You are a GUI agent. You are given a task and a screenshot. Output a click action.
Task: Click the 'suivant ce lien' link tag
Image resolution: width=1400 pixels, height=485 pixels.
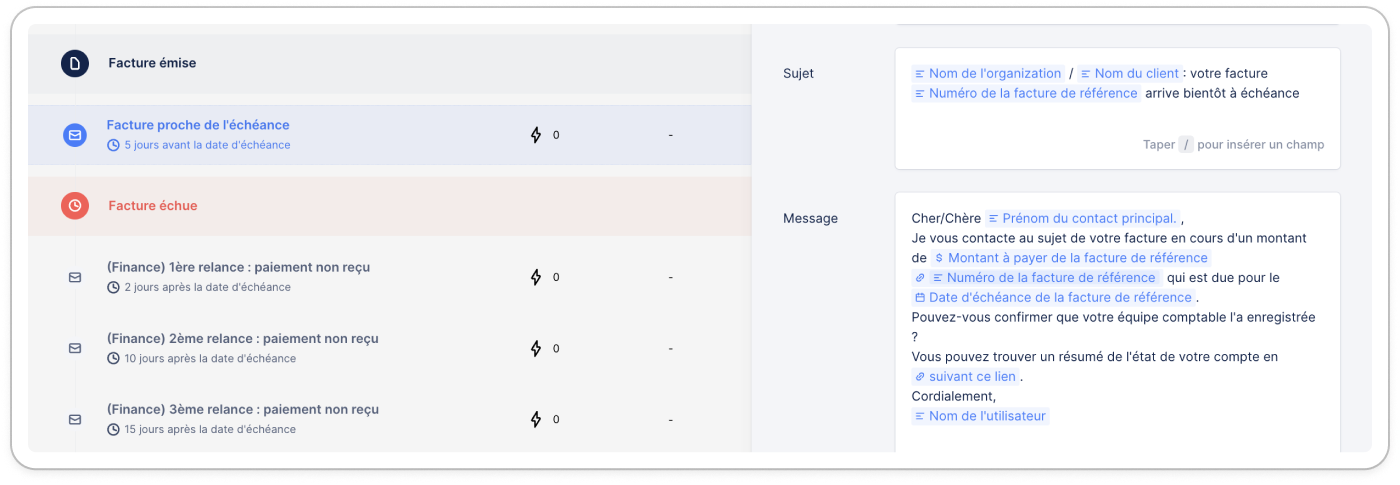click(965, 377)
